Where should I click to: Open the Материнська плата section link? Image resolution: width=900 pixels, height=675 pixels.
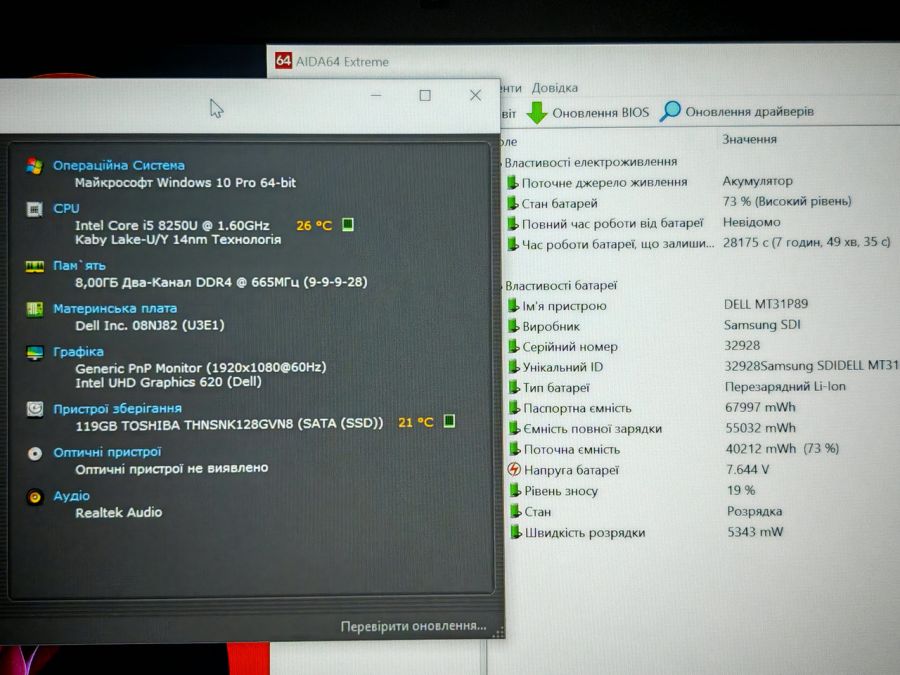[115, 309]
